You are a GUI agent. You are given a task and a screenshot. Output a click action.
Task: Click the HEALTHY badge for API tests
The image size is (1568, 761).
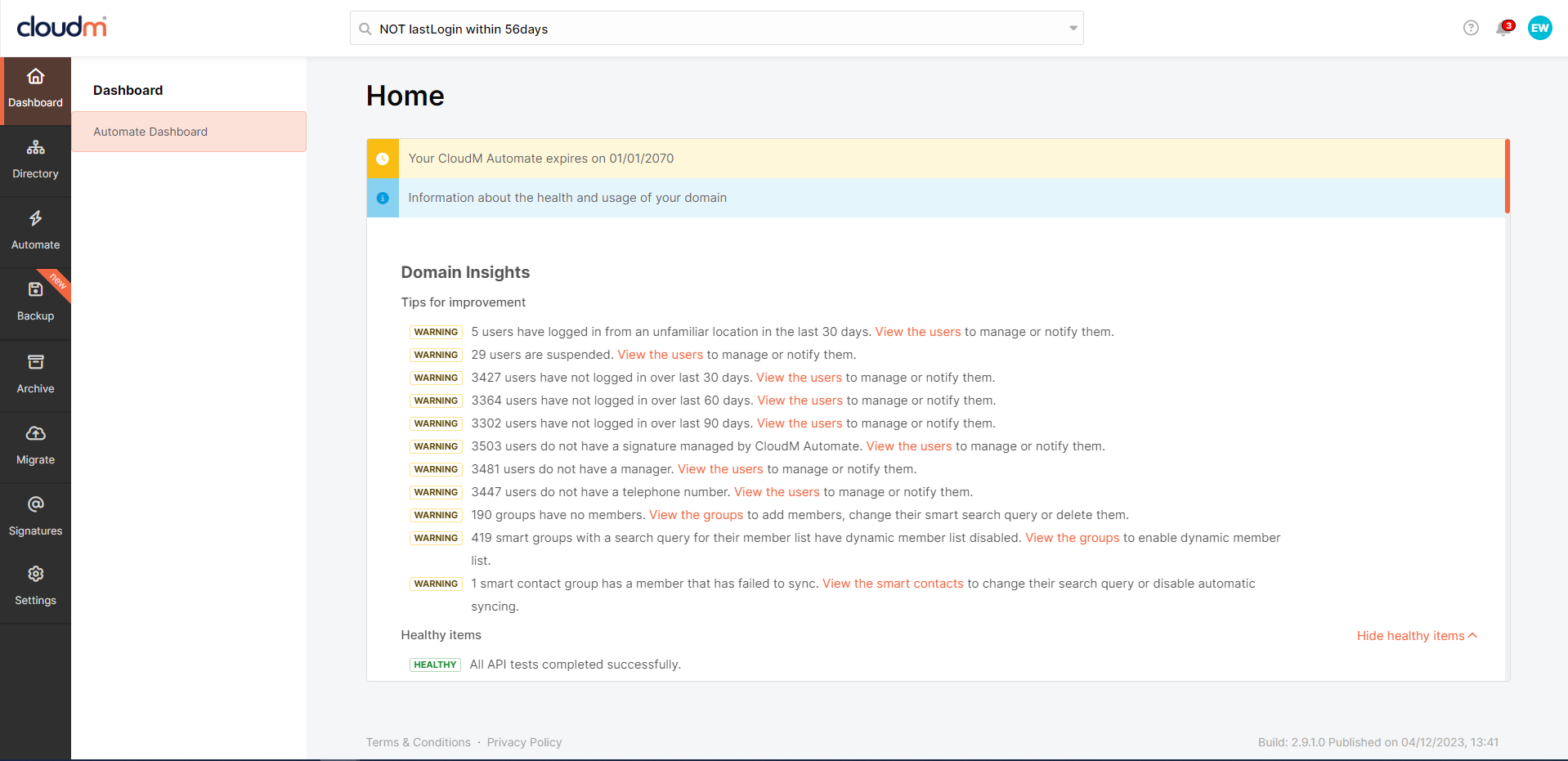pos(435,665)
